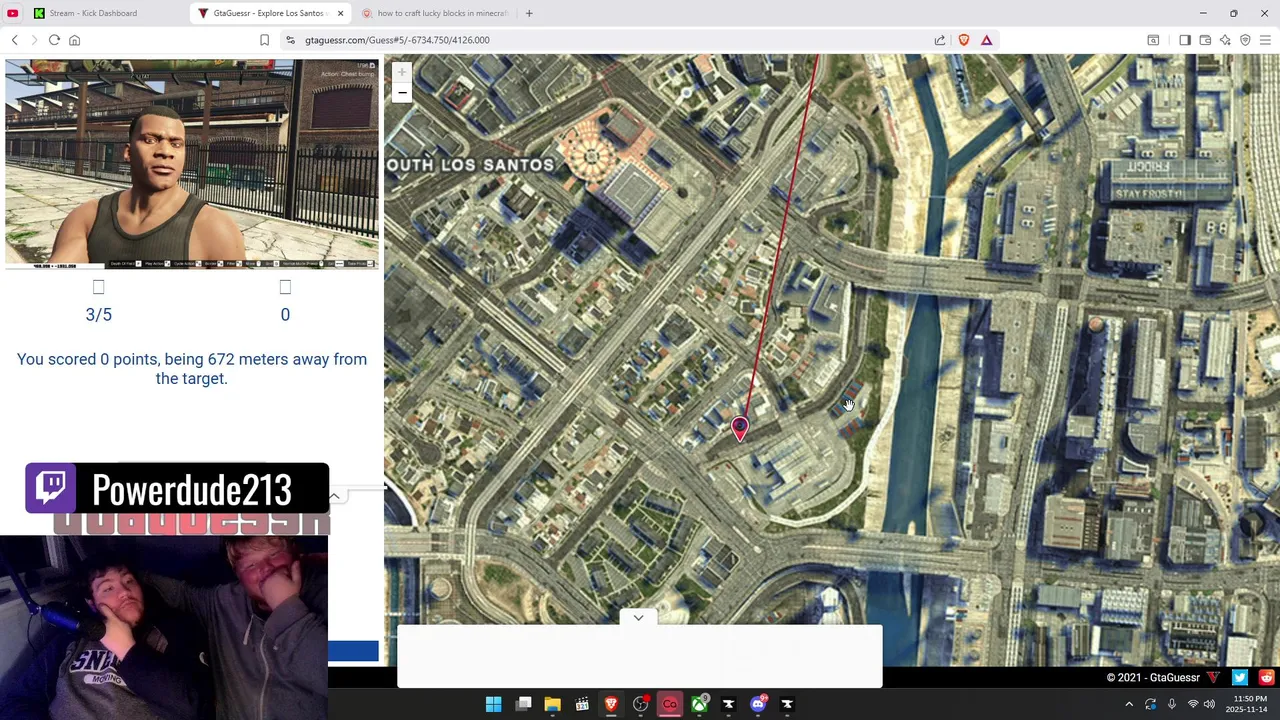Open the clapperboard video app on taskbar

click(582, 704)
